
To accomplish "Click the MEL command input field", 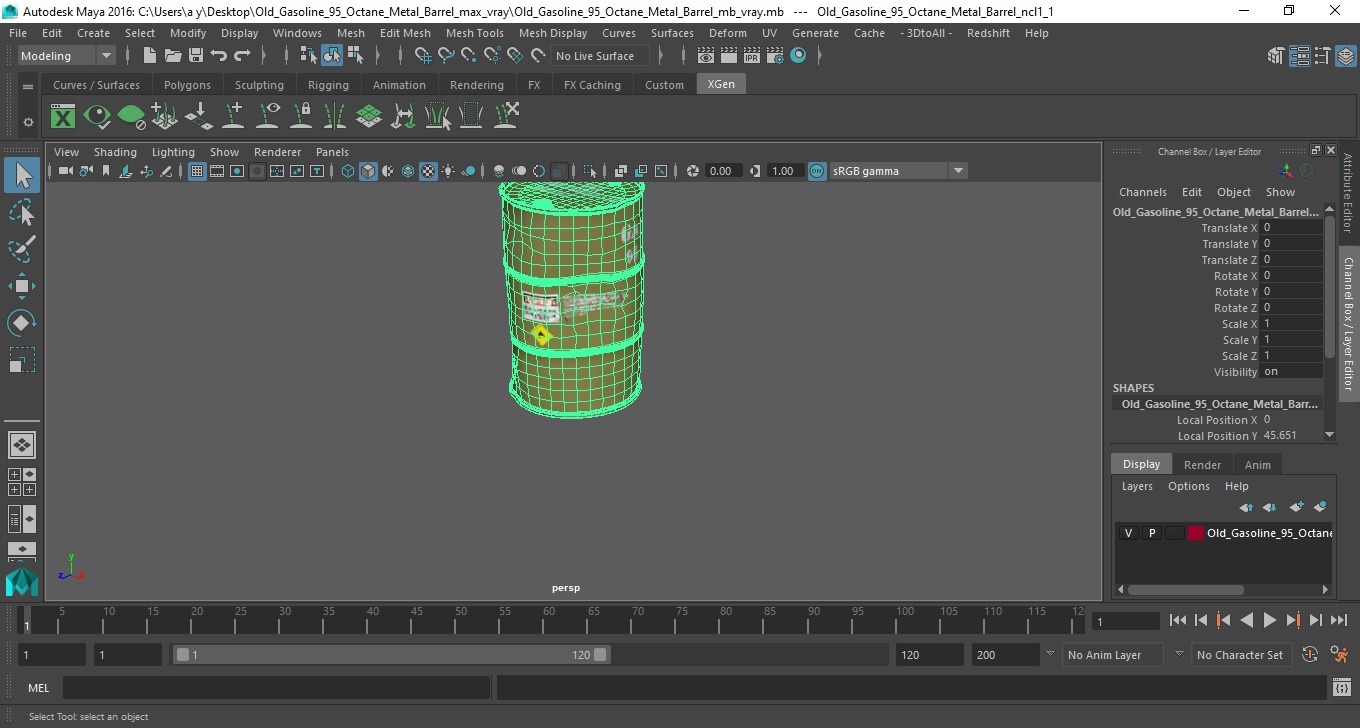I will click(x=276, y=687).
